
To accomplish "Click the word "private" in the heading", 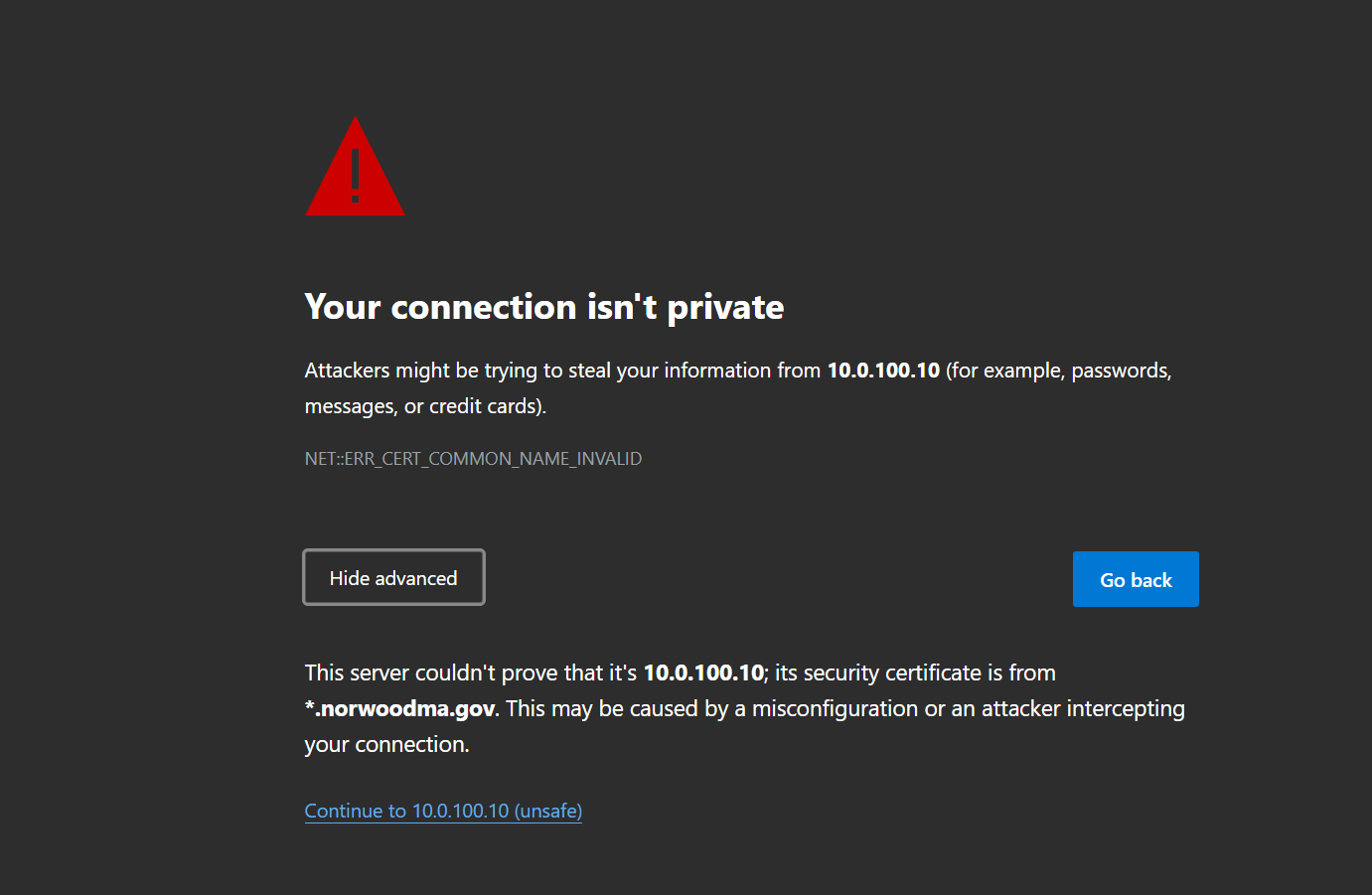I will [724, 307].
